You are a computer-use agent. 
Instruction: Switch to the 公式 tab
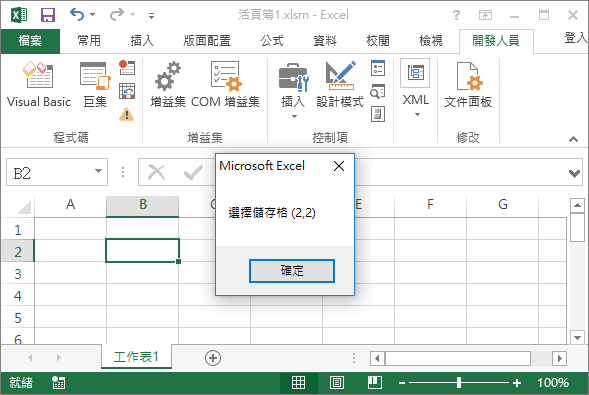click(x=272, y=41)
